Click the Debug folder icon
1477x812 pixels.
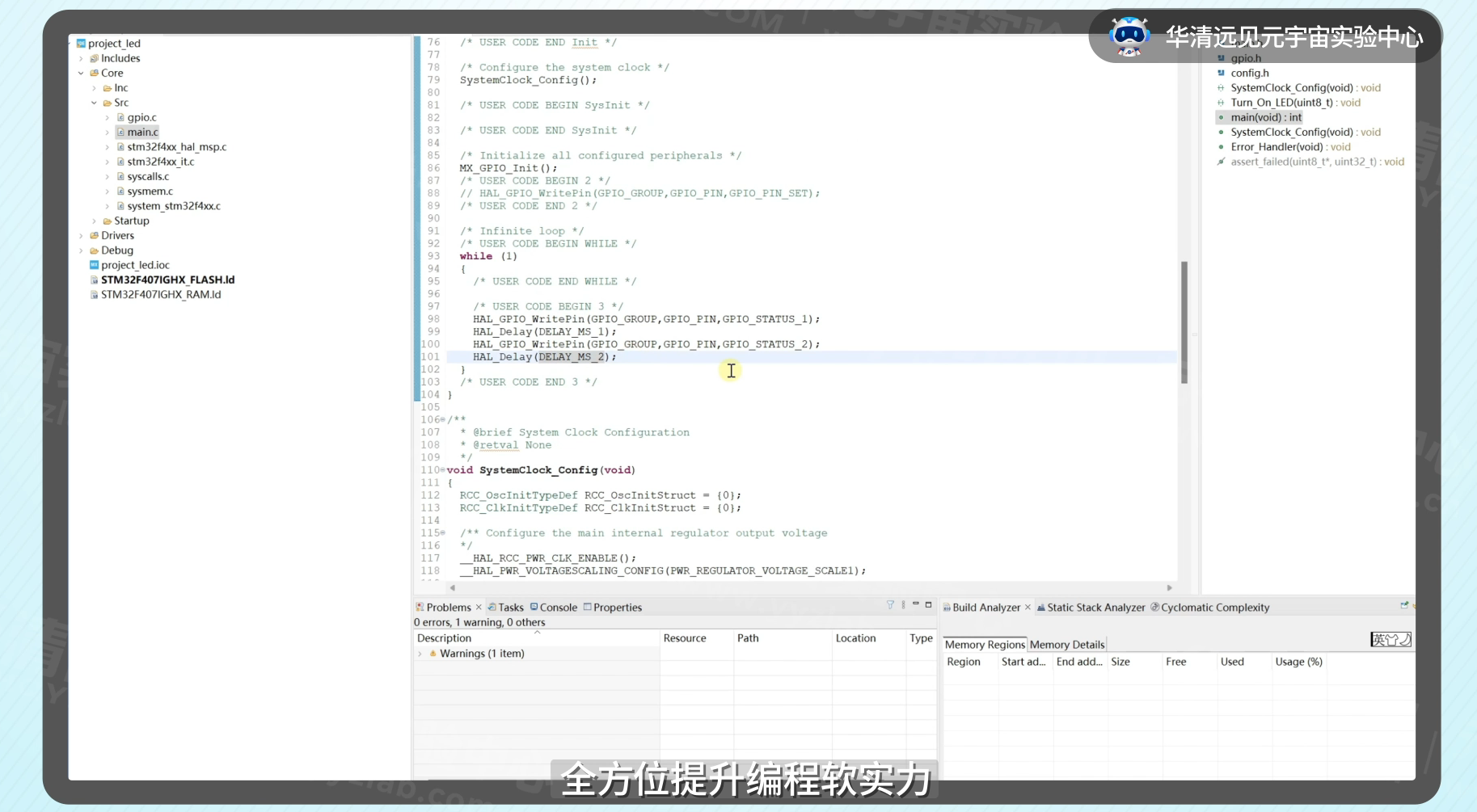[x=94, y=250]
